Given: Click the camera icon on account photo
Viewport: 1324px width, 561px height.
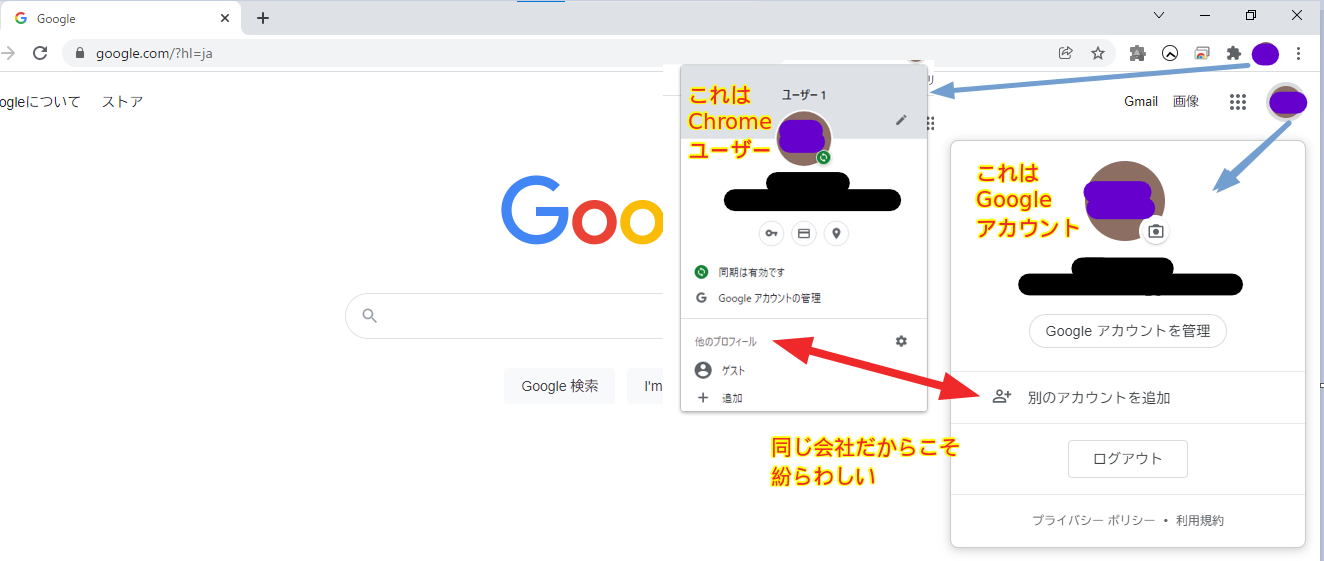Looking at the screenshot, I should [x=1155, y=231].
